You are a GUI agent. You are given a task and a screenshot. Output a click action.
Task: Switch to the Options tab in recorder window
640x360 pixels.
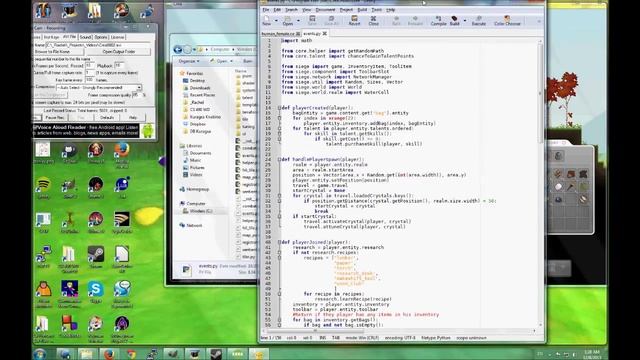point(101,37)
